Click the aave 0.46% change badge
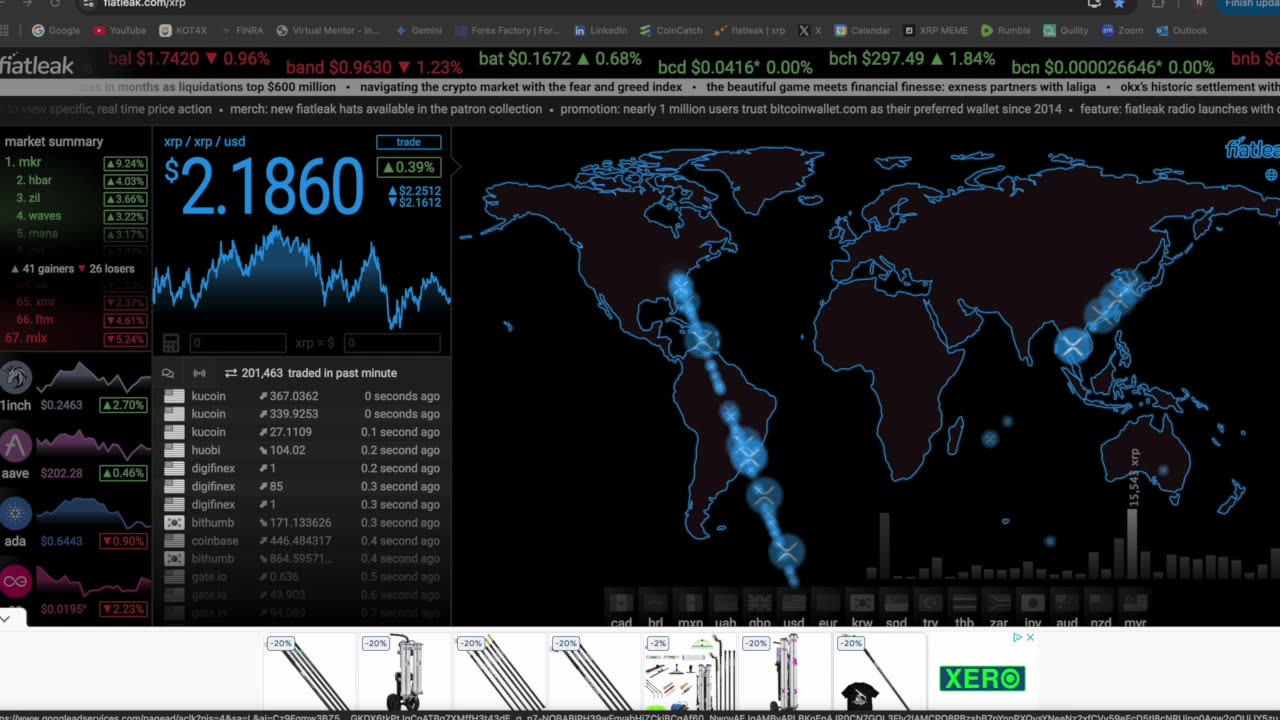The height and width of the screenshot is (720, 1280). click(x=125, y=473)
